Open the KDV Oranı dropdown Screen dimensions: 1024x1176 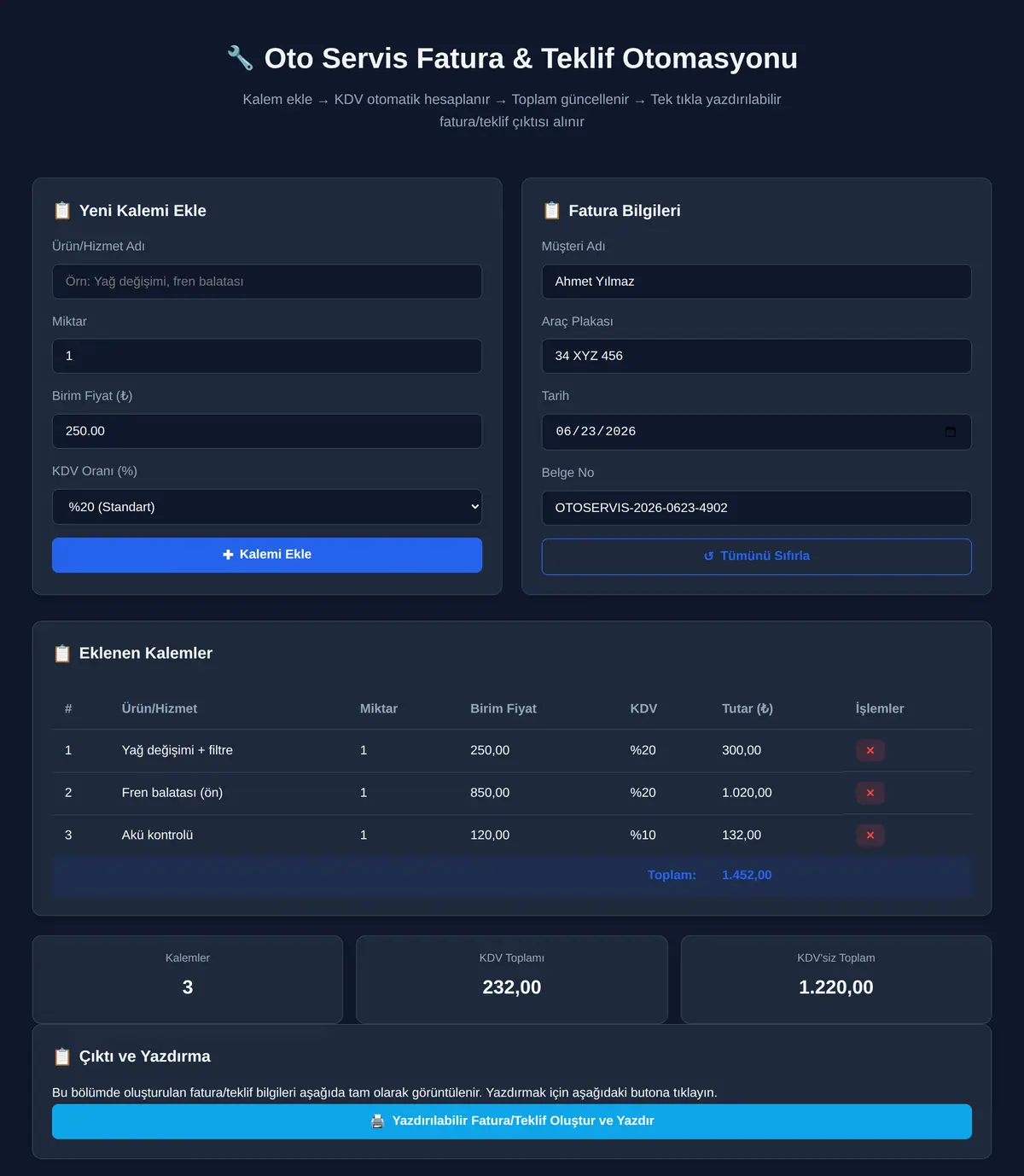pyautogui.click(x=267, y=507)
